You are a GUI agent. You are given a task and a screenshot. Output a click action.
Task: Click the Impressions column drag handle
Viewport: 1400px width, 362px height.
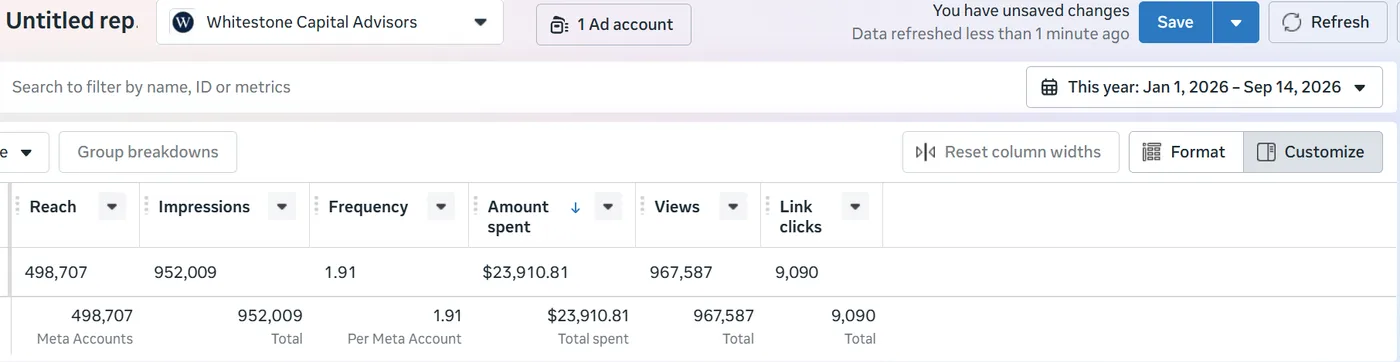pyautogui.click(x=146, y=207)
